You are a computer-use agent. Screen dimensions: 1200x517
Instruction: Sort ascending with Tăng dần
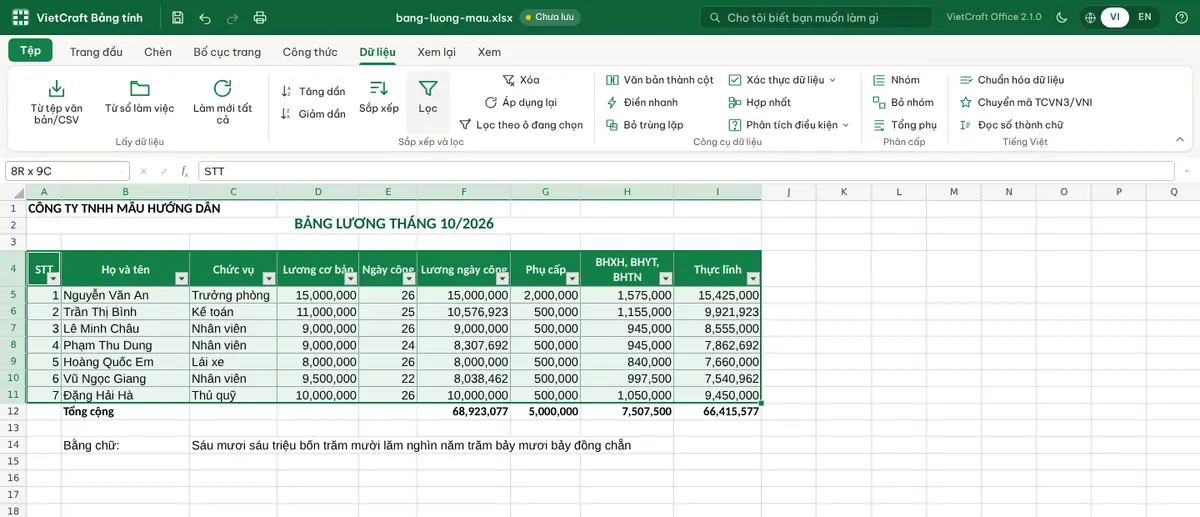click(313, 91)
